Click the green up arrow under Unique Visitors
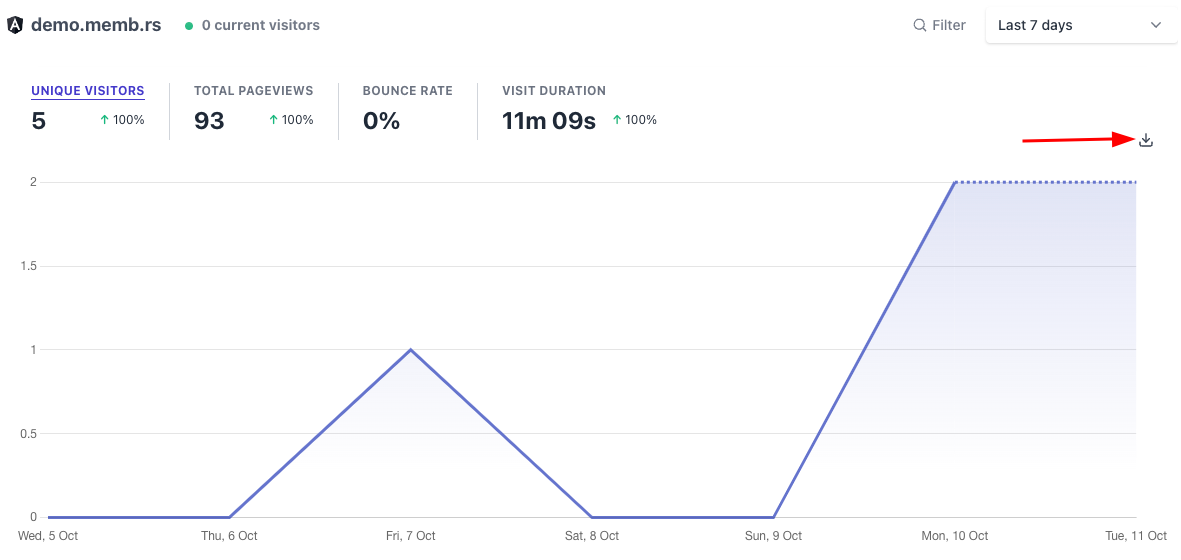1181x560 pixels. click(105, 120)
